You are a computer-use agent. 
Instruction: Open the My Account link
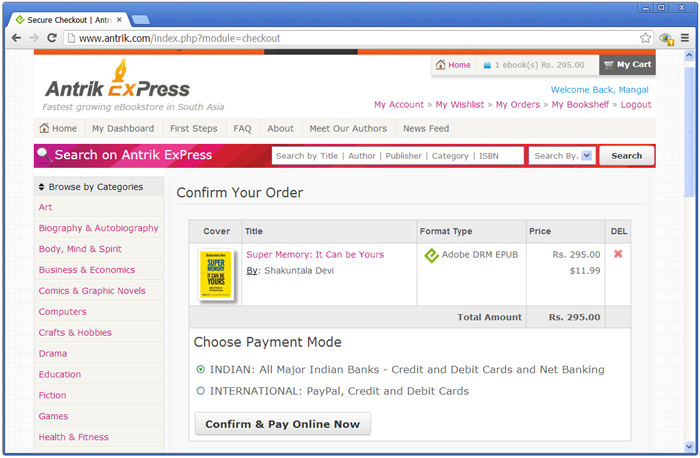pyautogui.click(x=399, y=104)
